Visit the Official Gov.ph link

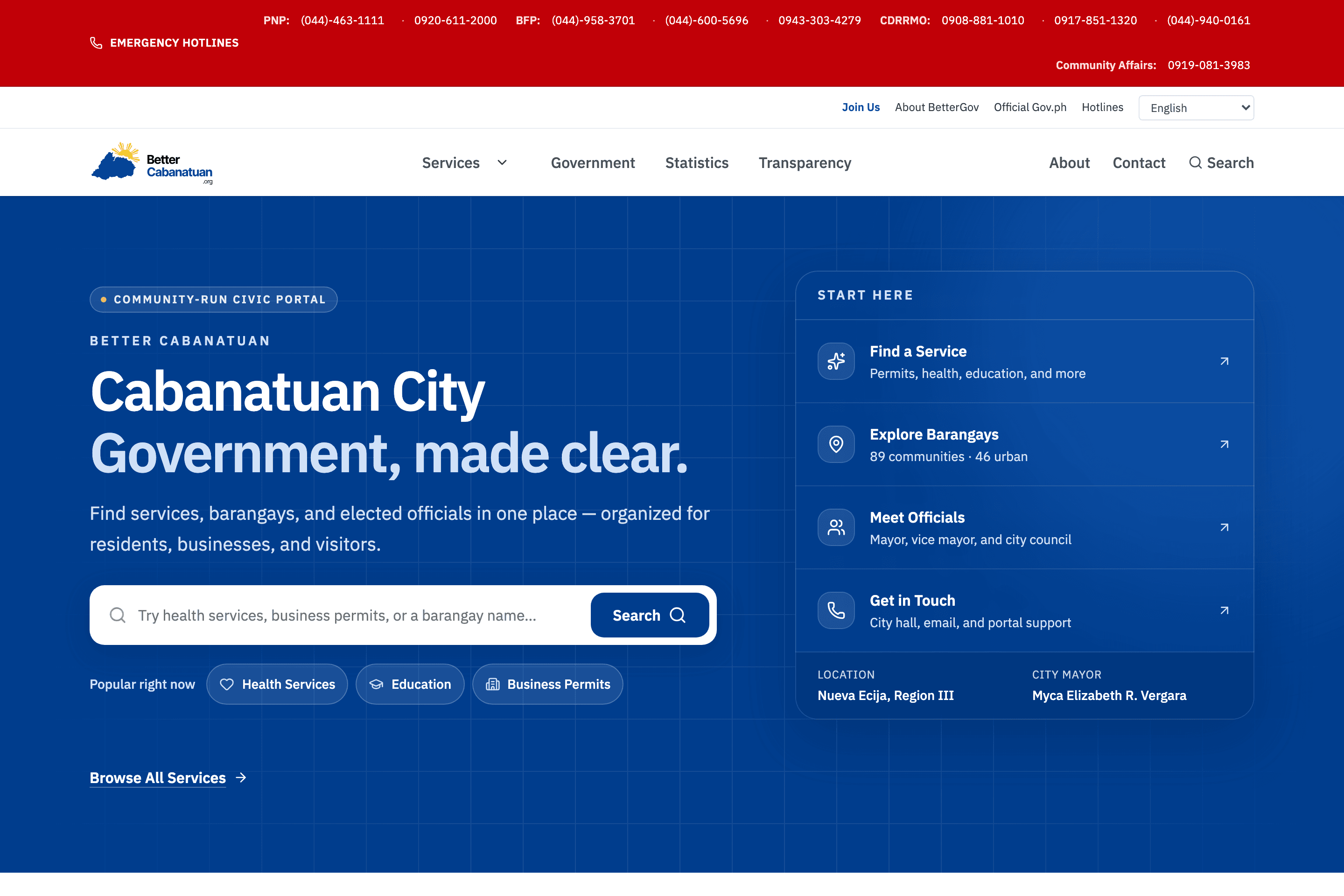[x=1030, y=107]
